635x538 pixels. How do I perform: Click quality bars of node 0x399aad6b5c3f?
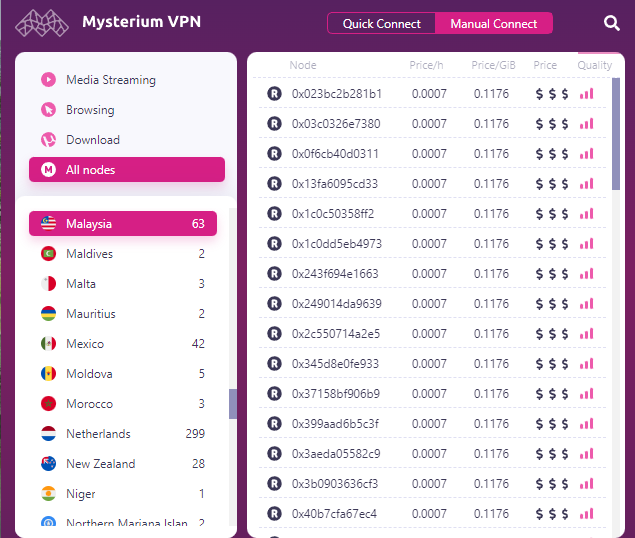pyautogui.click(x=586, y=423)
